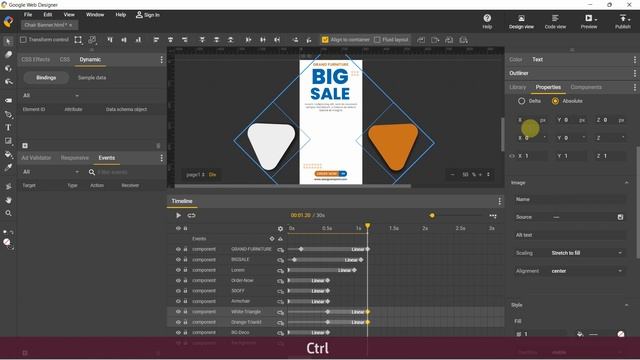
Task: Switch to the Library tab
Action: 518,87
